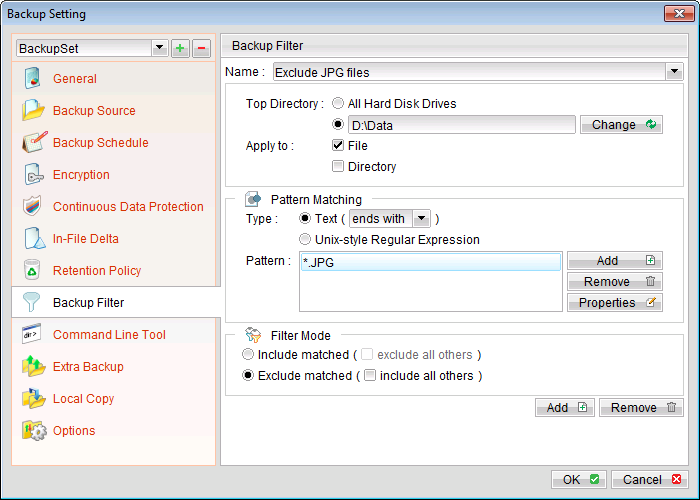Click the Filter Mode section icon
Image resolution: width=700 pixels, height=500 pixels.
pyautogui.click(x=253, y=335)
